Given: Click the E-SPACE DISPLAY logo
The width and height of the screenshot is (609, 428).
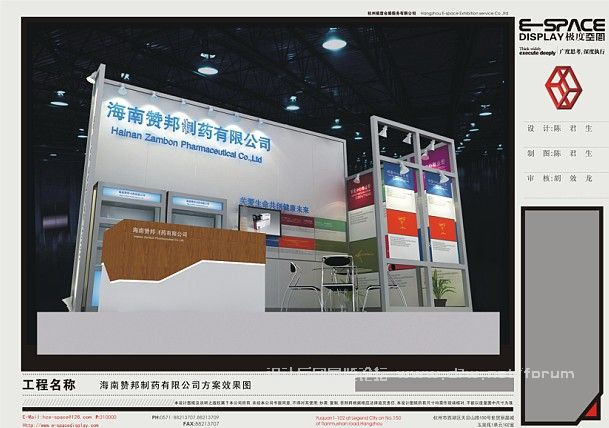Looking at the screenshot, I should click(562, 31).
